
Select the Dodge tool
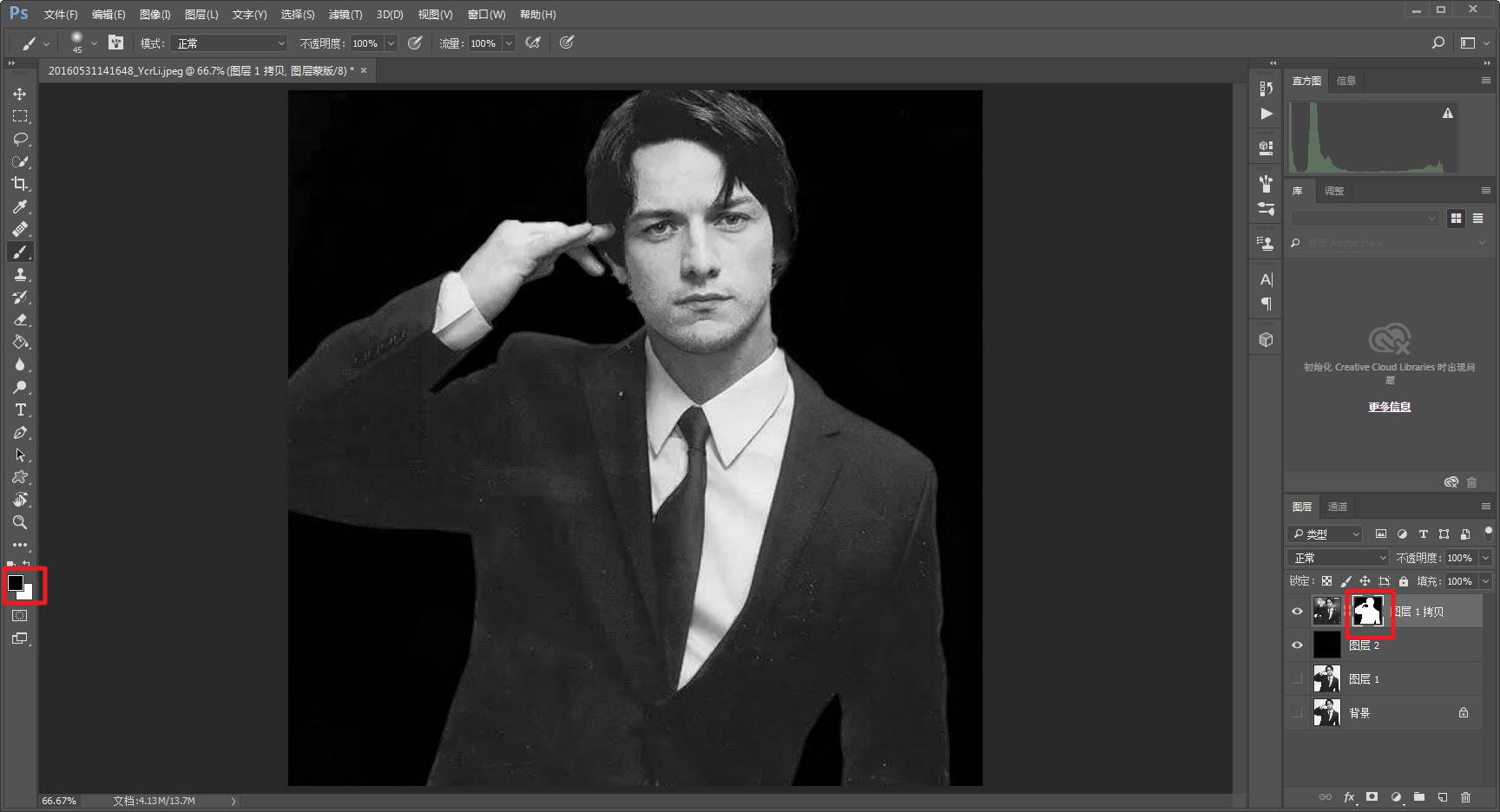(20, 387)
